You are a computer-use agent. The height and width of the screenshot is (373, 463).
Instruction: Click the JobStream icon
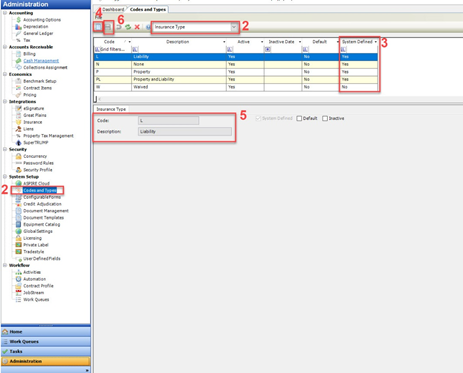click(x=19, y=293)
